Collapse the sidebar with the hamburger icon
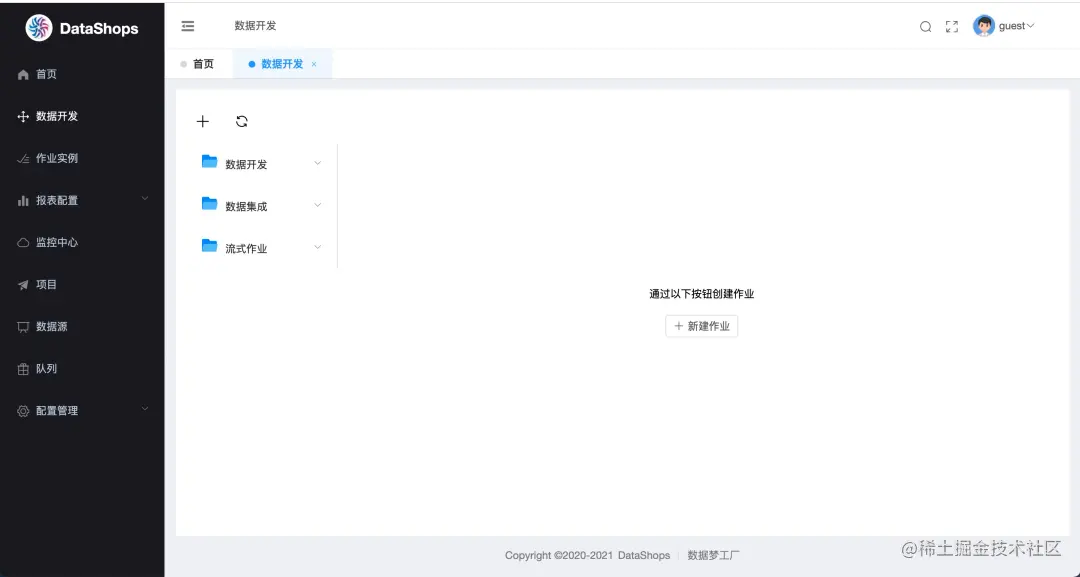Image resolution: width=1080 pixels, height=577 pixels. pyautogui.click(x=188, y=26)
